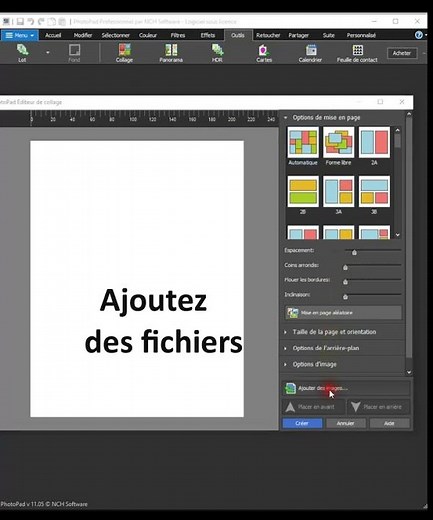Click the Coins arrondis slider
433x520 pixels.
[373, 266]
